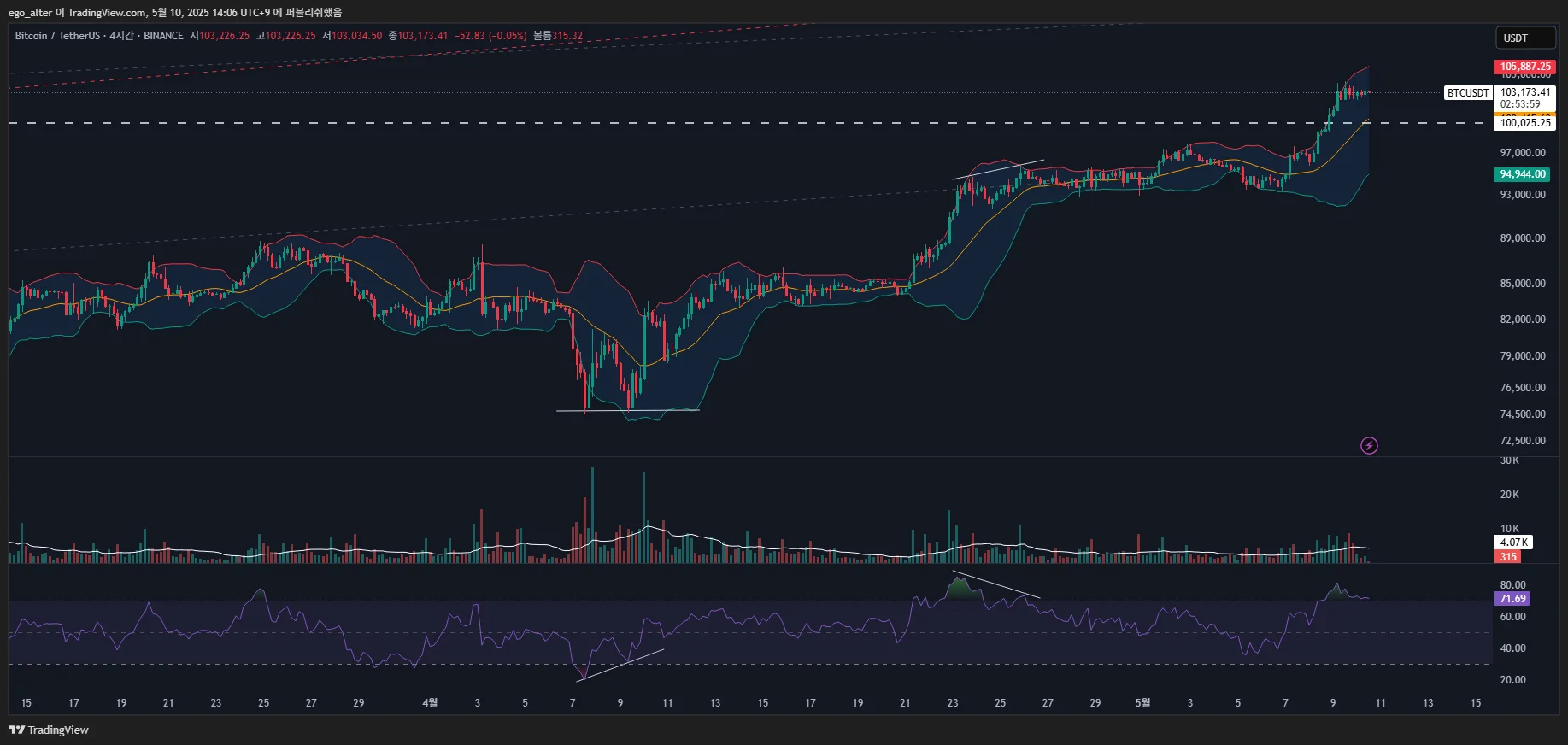Click the 82,000.00 price axis label

(x=1523, y=320)
